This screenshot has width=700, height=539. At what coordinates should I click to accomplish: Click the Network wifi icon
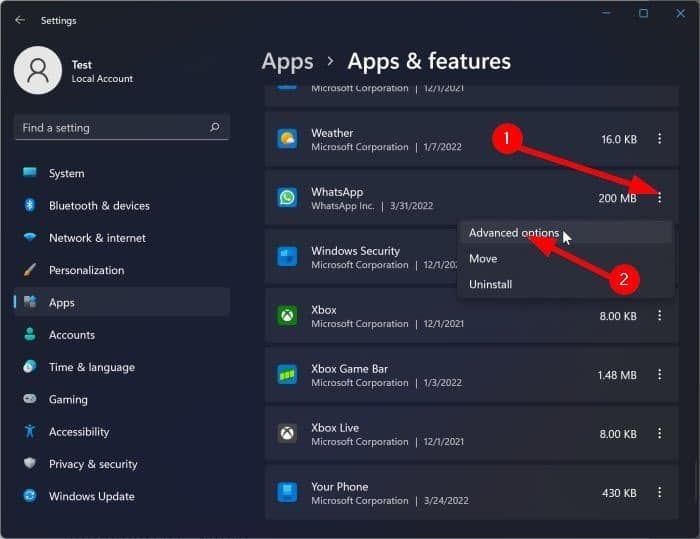coord(30,237)
